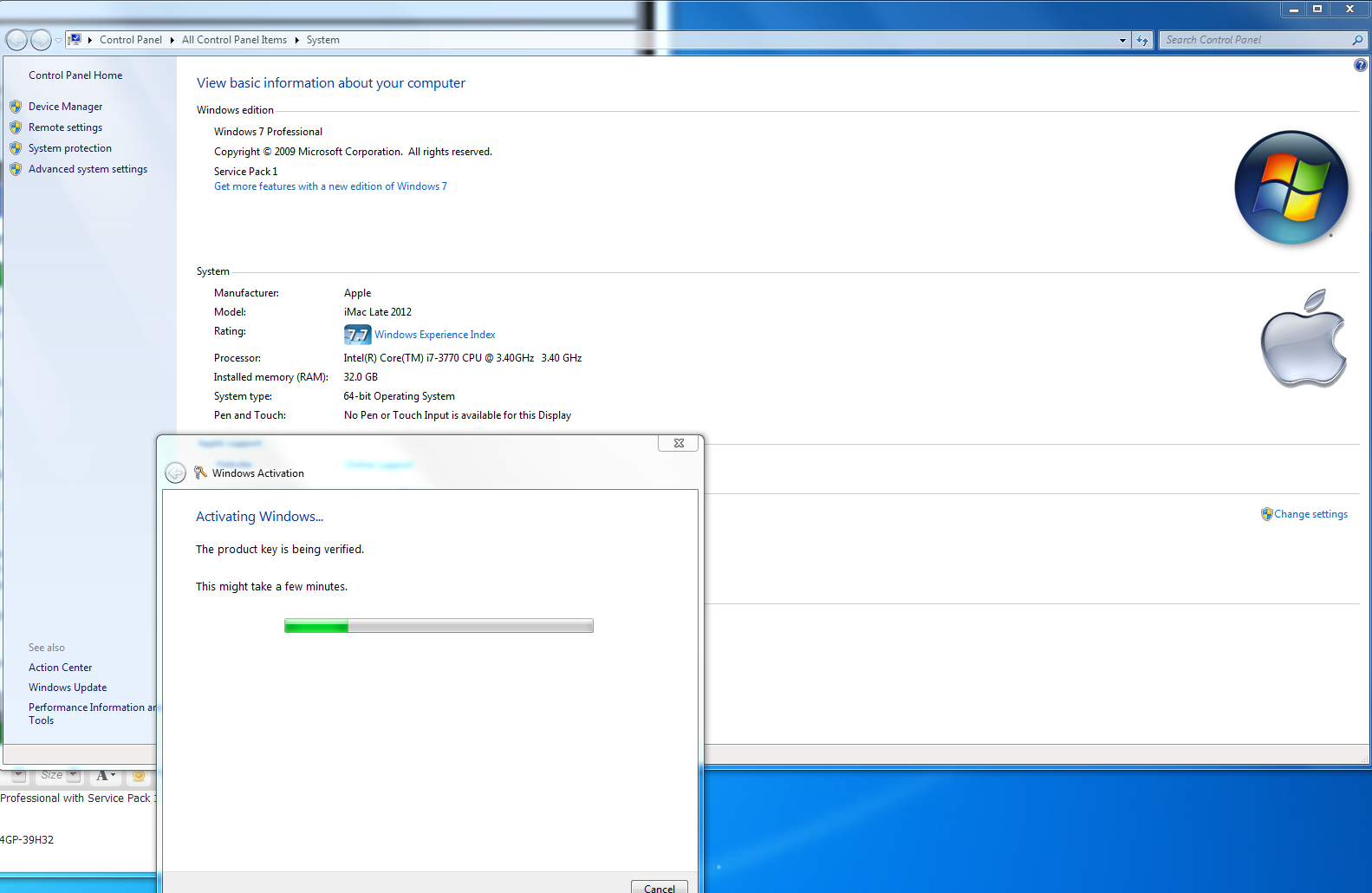Click the "4GP-39H32" text in background window
The height and width of the screenshot is (893, 1372).
click(27, 840)
